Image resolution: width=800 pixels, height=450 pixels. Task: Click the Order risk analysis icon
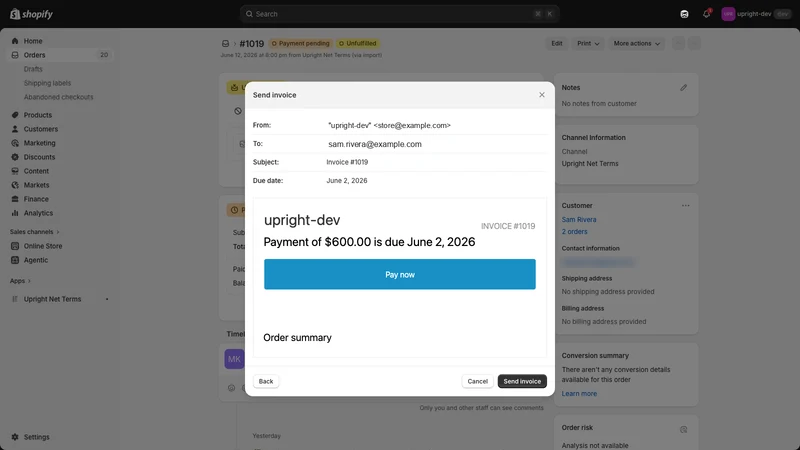point(684,430)
